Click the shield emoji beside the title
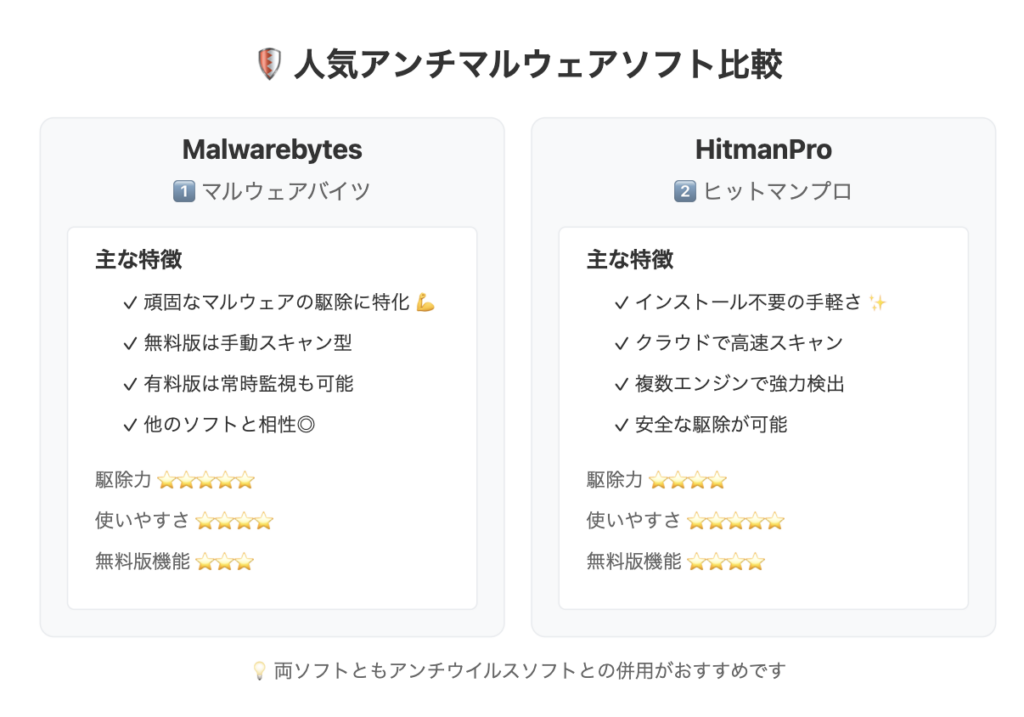 pos(269,64)
